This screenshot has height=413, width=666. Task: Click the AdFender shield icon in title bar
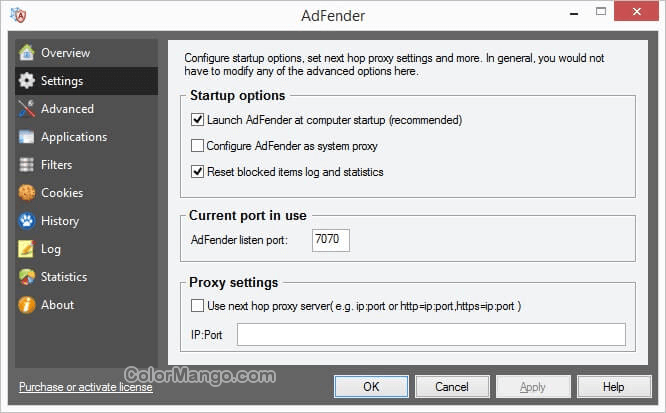[19, 15]
